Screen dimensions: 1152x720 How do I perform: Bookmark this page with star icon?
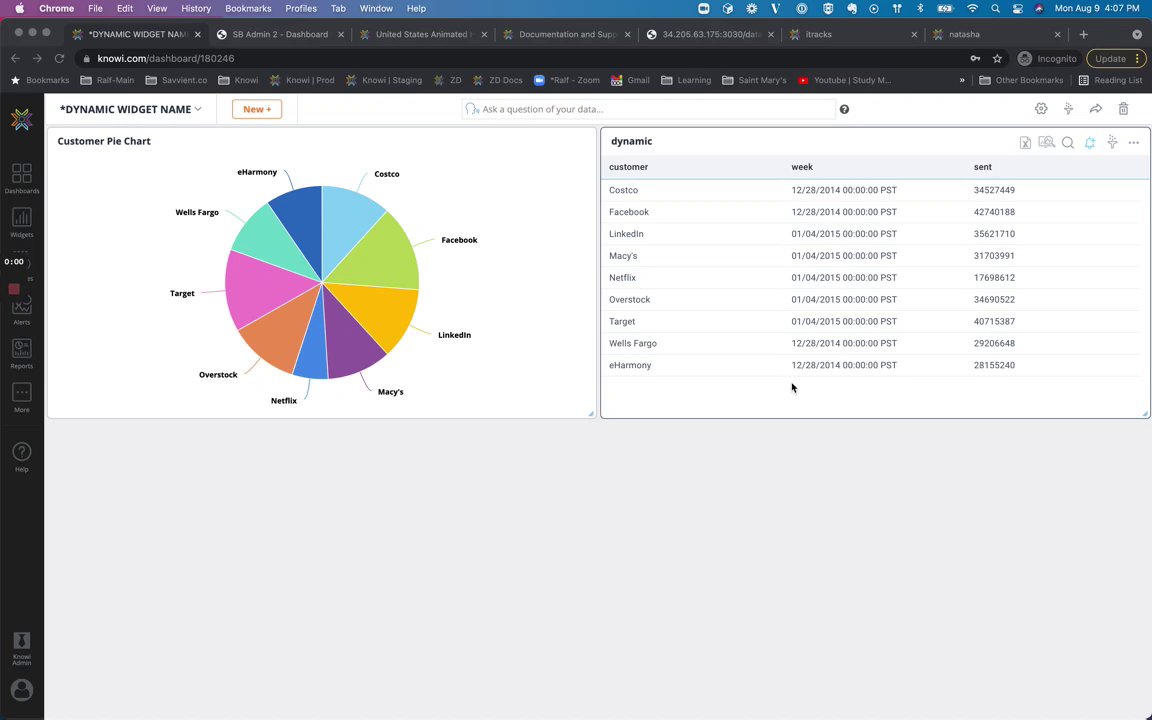pos(997,59)
